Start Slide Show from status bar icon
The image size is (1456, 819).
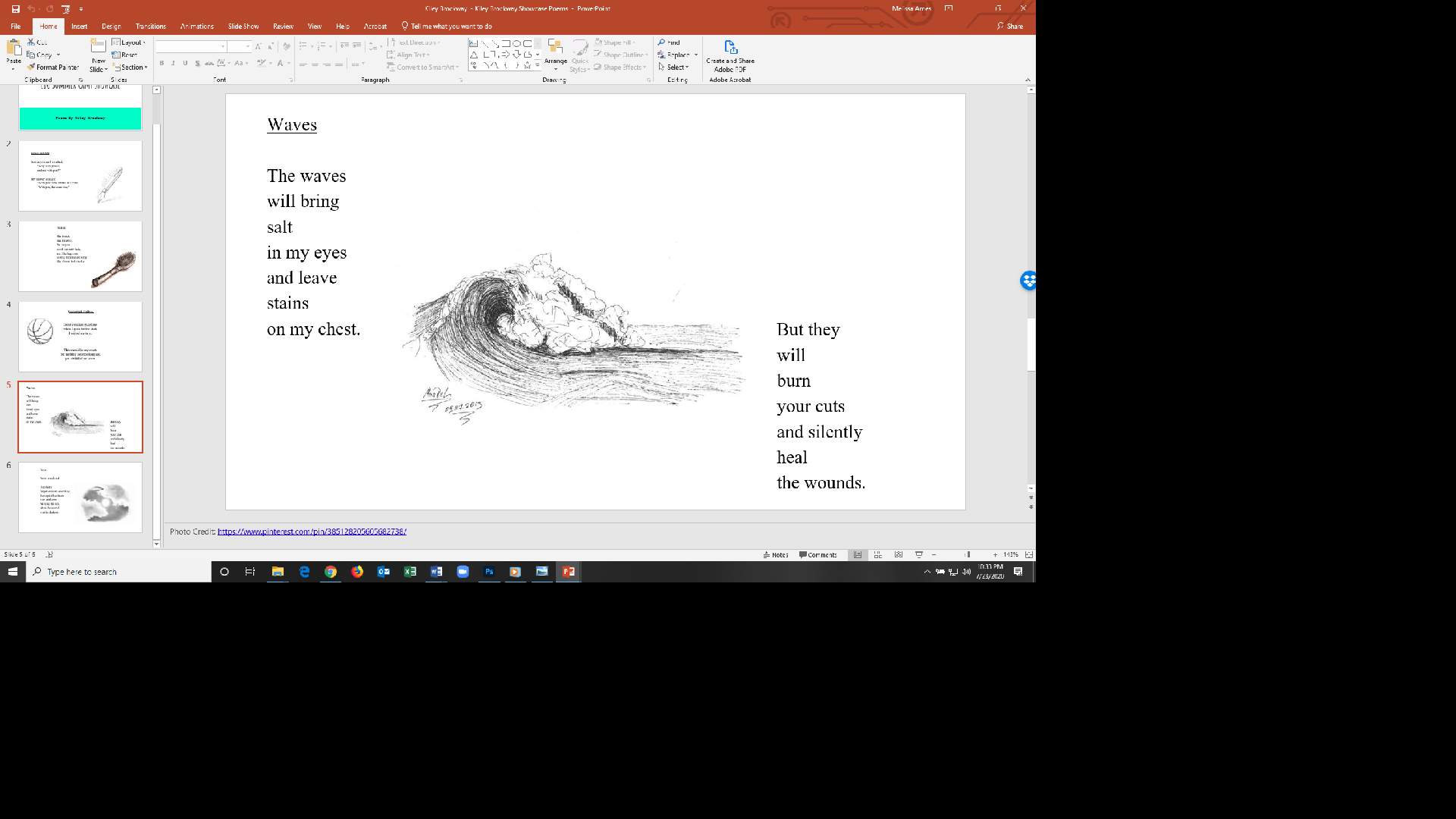click(x=919, y=554)
